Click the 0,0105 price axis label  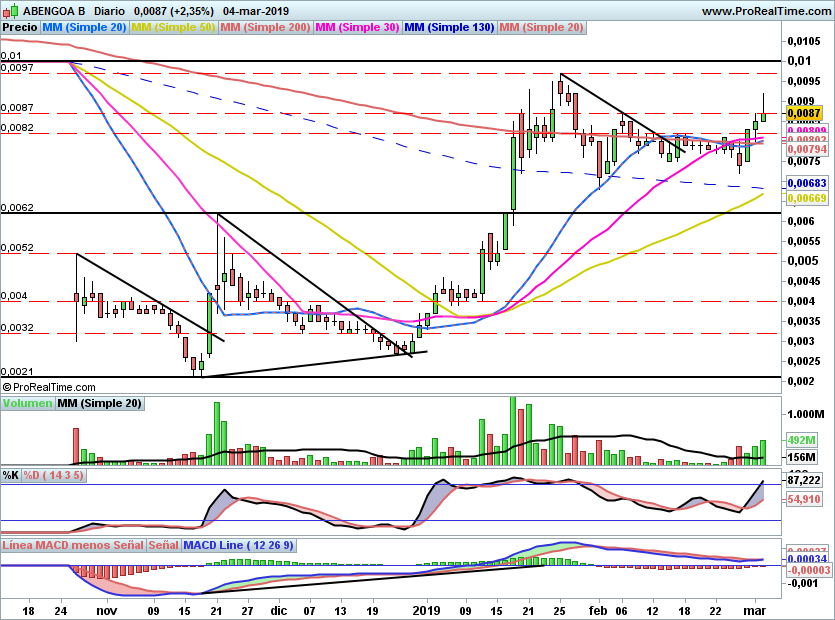[804, 41]
